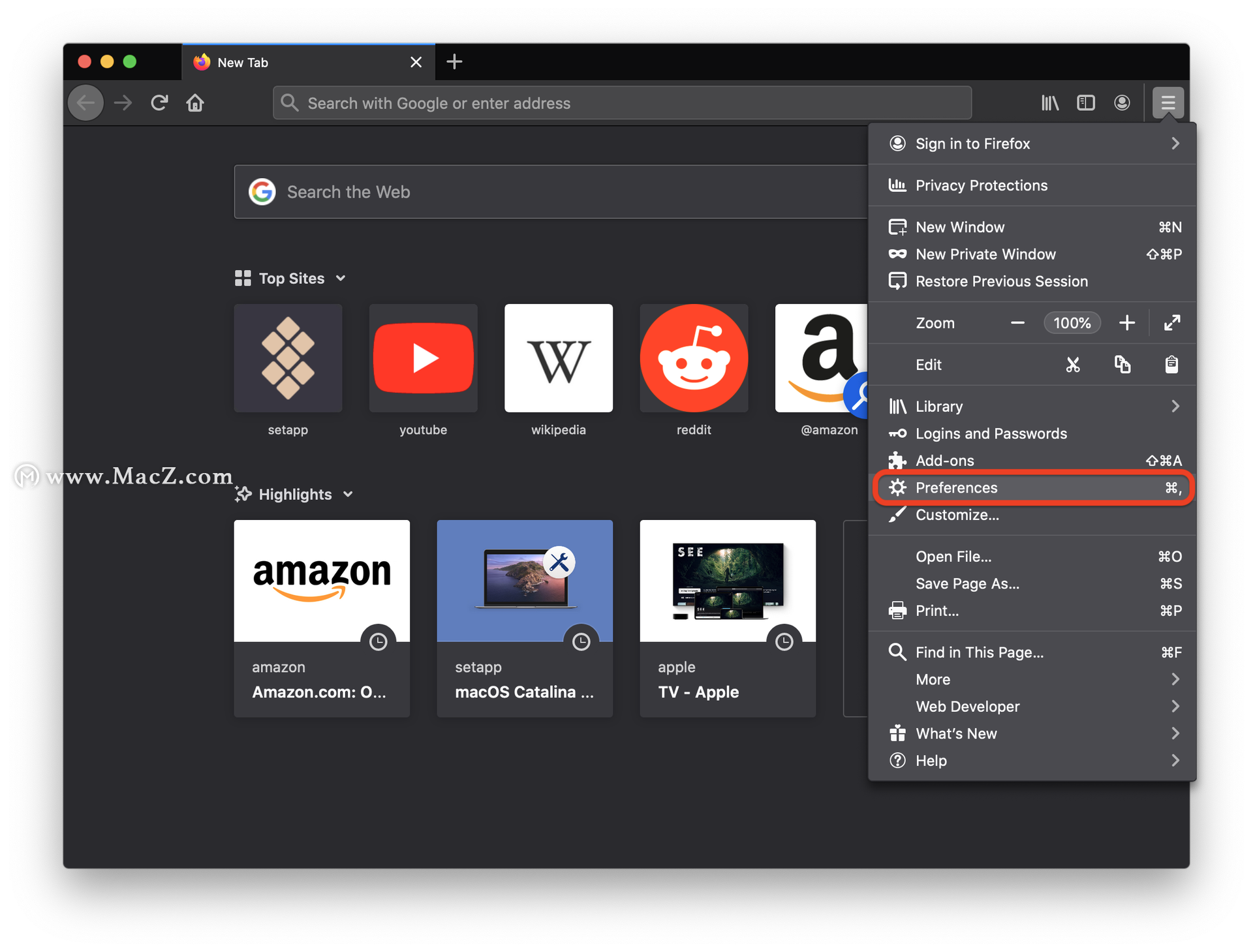The height and width of the screenshot is (952, 1253).
Task: Open the Library toolbar icon
Action: click(x=1050, y=102)
